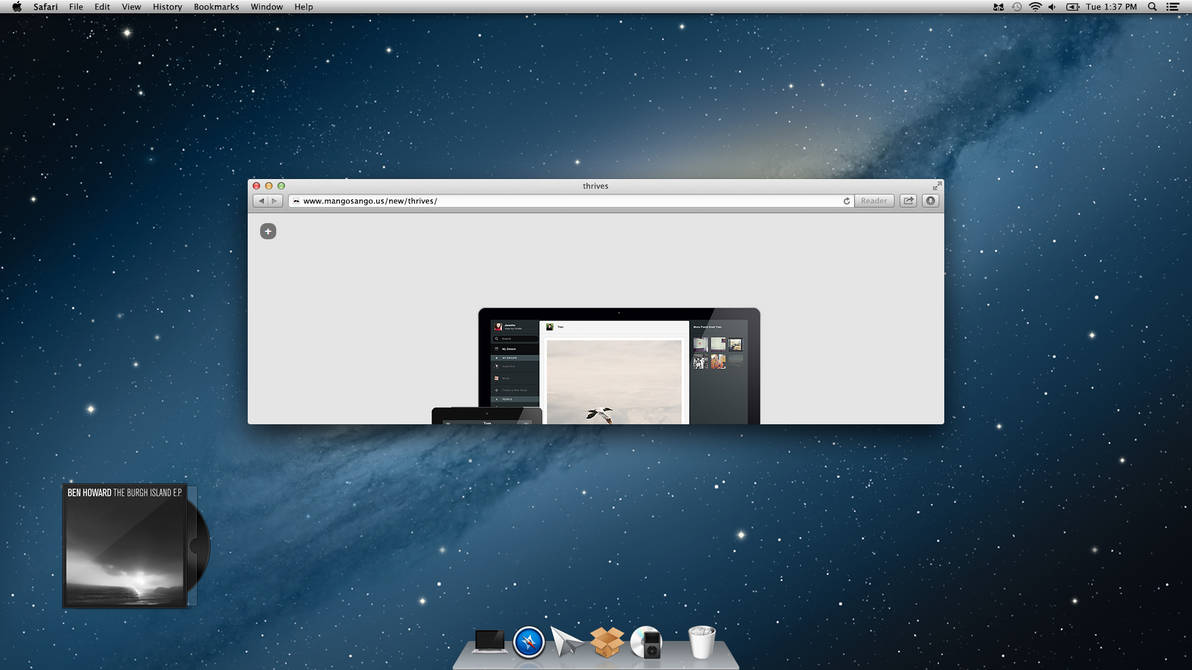Click the plus button on the webpage

tap(268, 231)
